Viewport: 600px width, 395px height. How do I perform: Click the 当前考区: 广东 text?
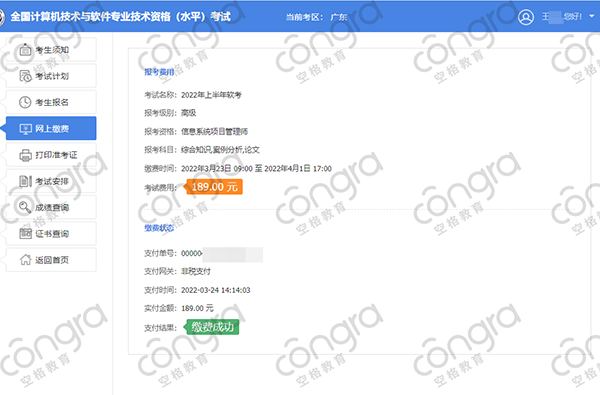coord(316,17)
